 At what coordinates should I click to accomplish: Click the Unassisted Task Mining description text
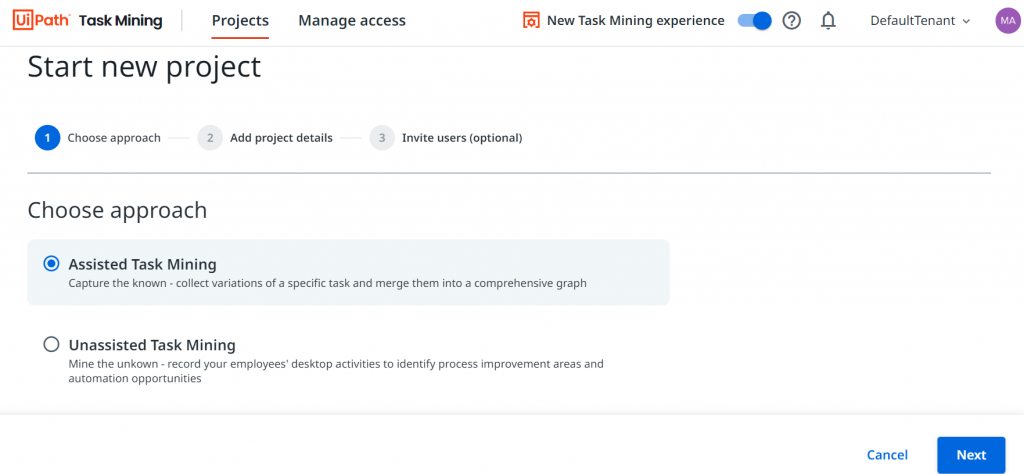tap(336, 371)
